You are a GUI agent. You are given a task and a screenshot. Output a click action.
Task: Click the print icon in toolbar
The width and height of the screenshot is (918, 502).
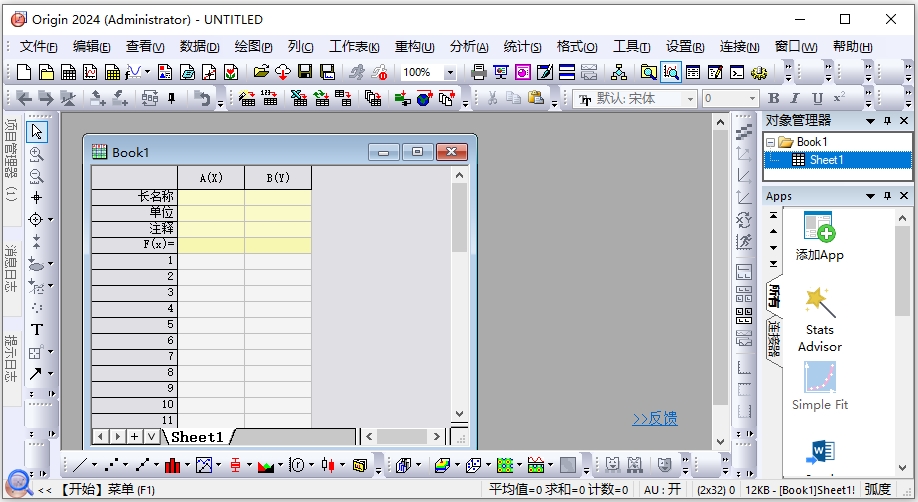479,72
